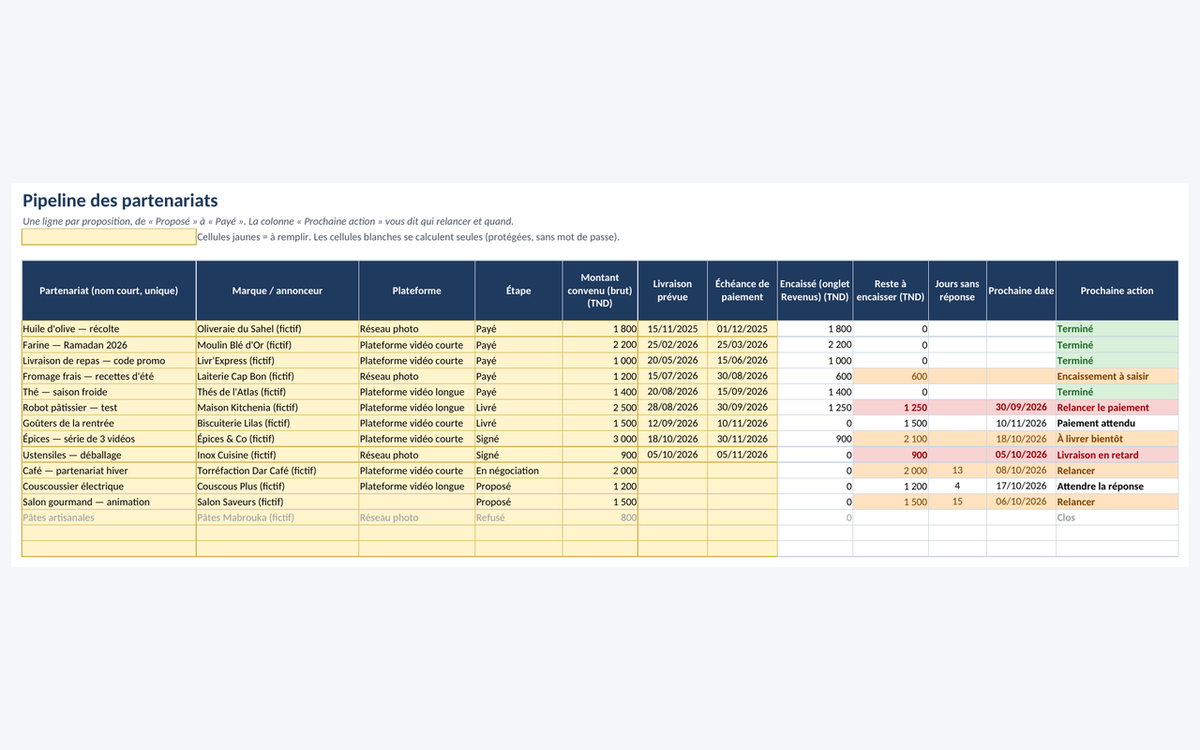The width and height of the screenshot is (1200, 750).
Task: Click the "Encaissement à saisir" action cell
Action: 1117,376
